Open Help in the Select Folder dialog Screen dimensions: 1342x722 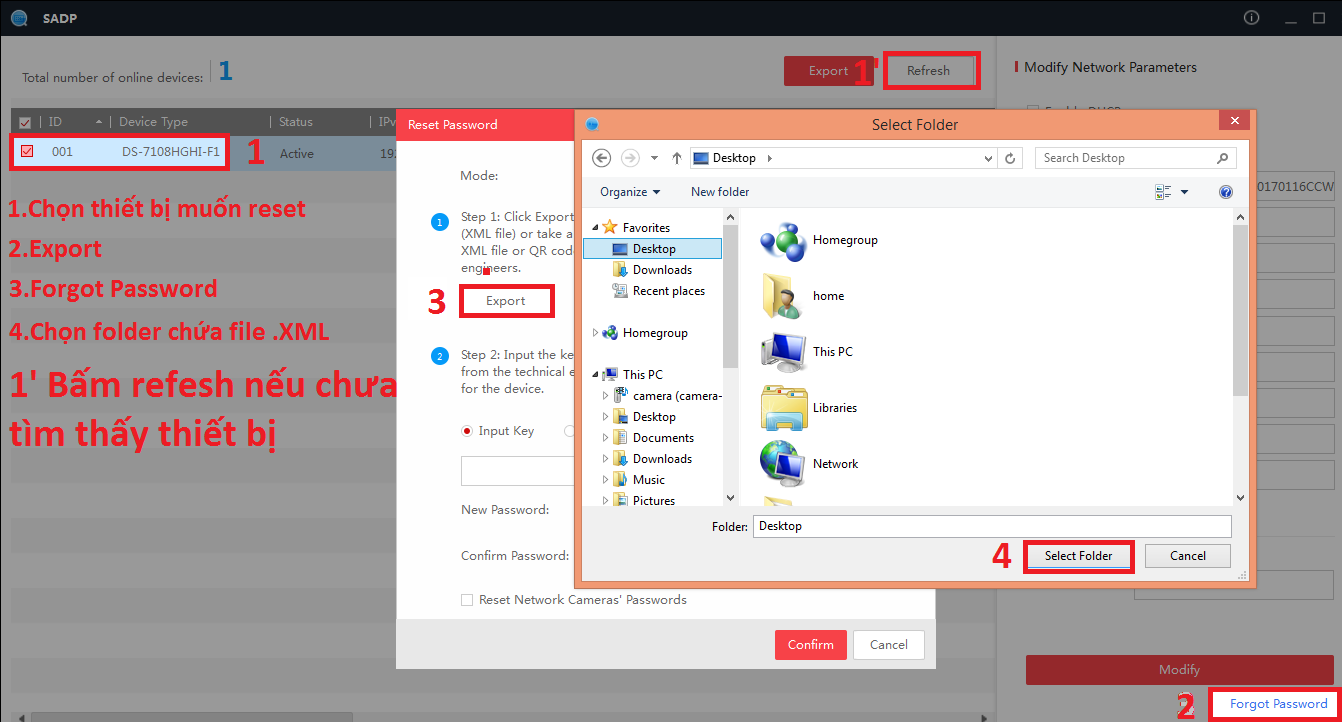(x=1225, y=192)
